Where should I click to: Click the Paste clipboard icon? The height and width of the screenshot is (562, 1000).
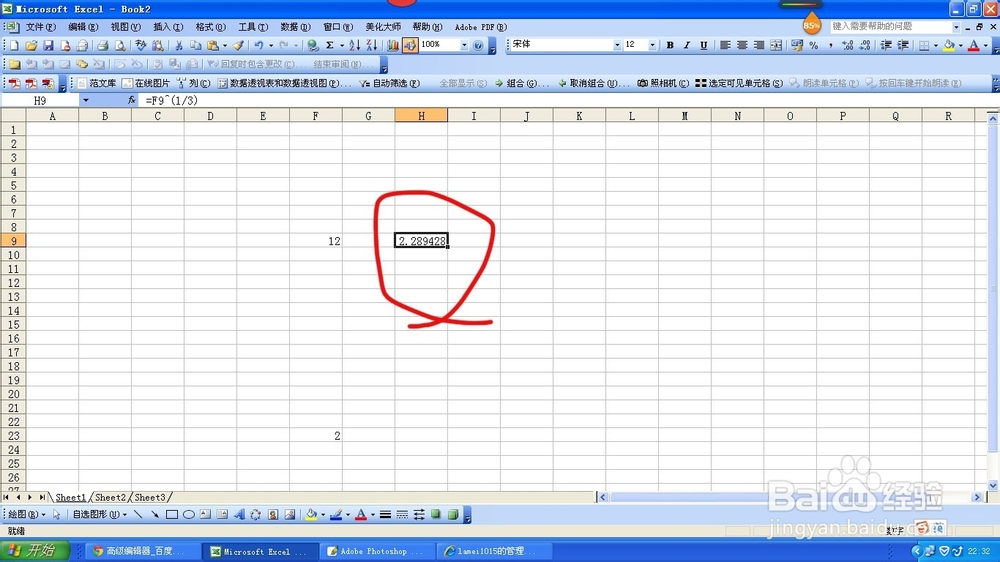pos(213,45)
